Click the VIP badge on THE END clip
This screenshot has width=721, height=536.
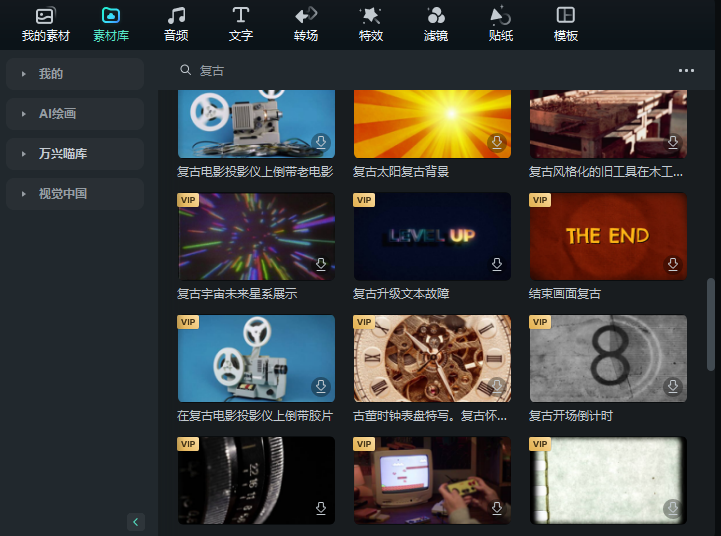tap(540, 200)
